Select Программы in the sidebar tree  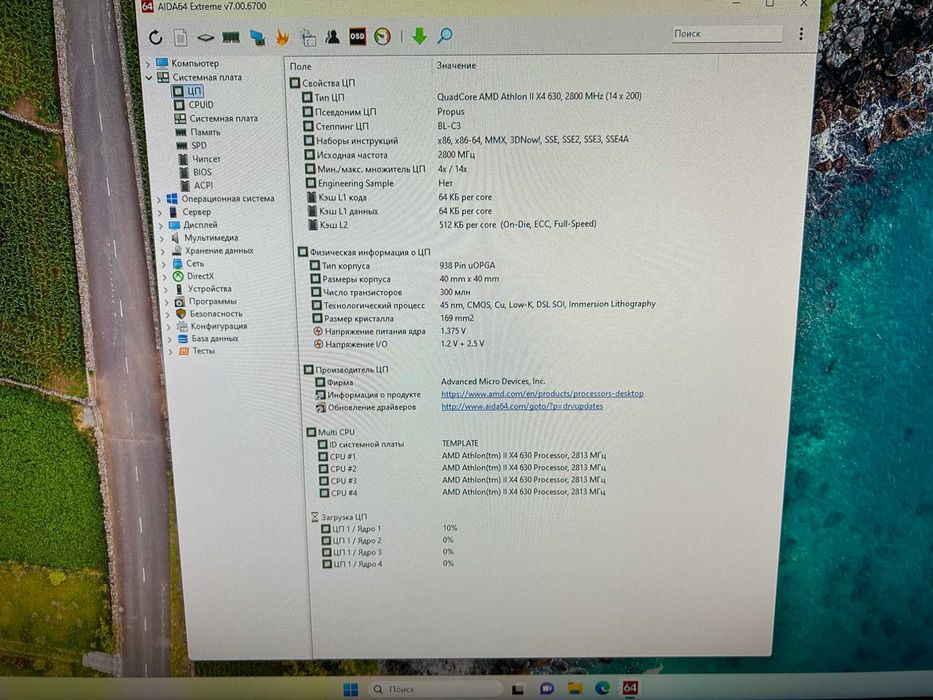click(206, 301)
